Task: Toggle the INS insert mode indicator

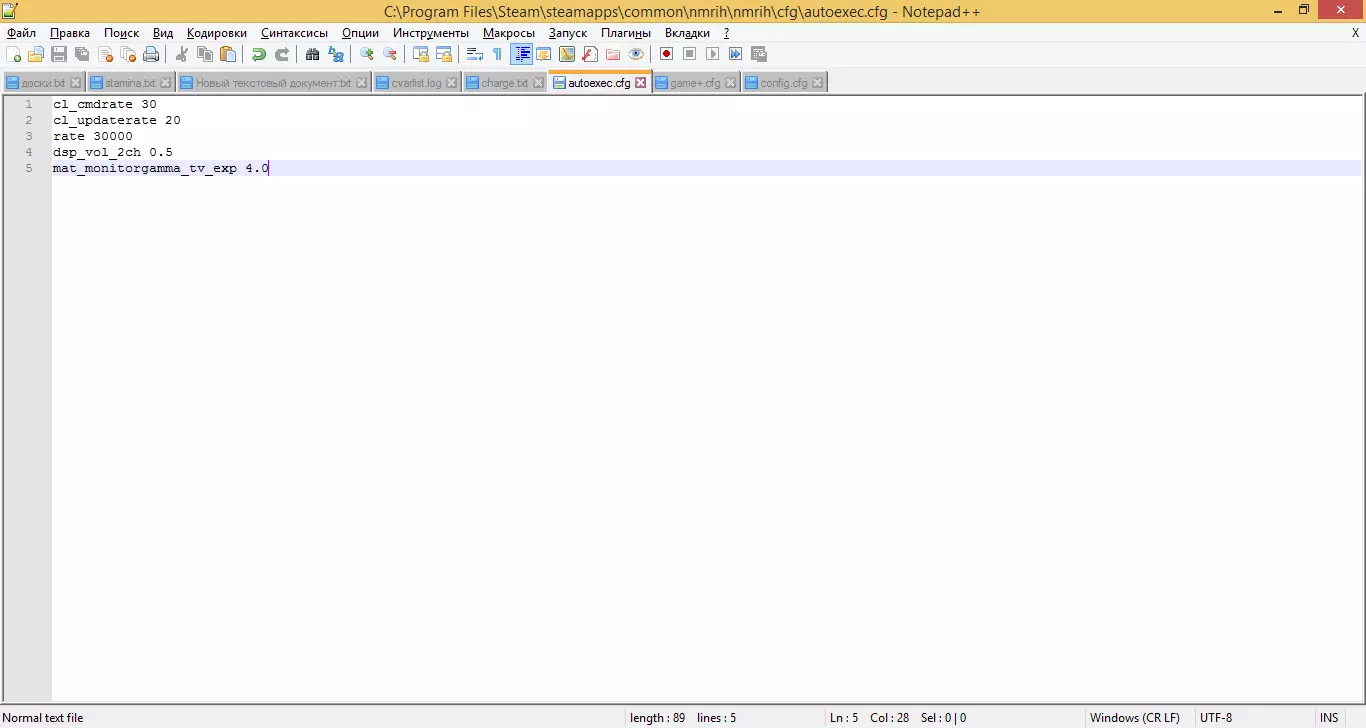Action: (x=1329, y=718)
